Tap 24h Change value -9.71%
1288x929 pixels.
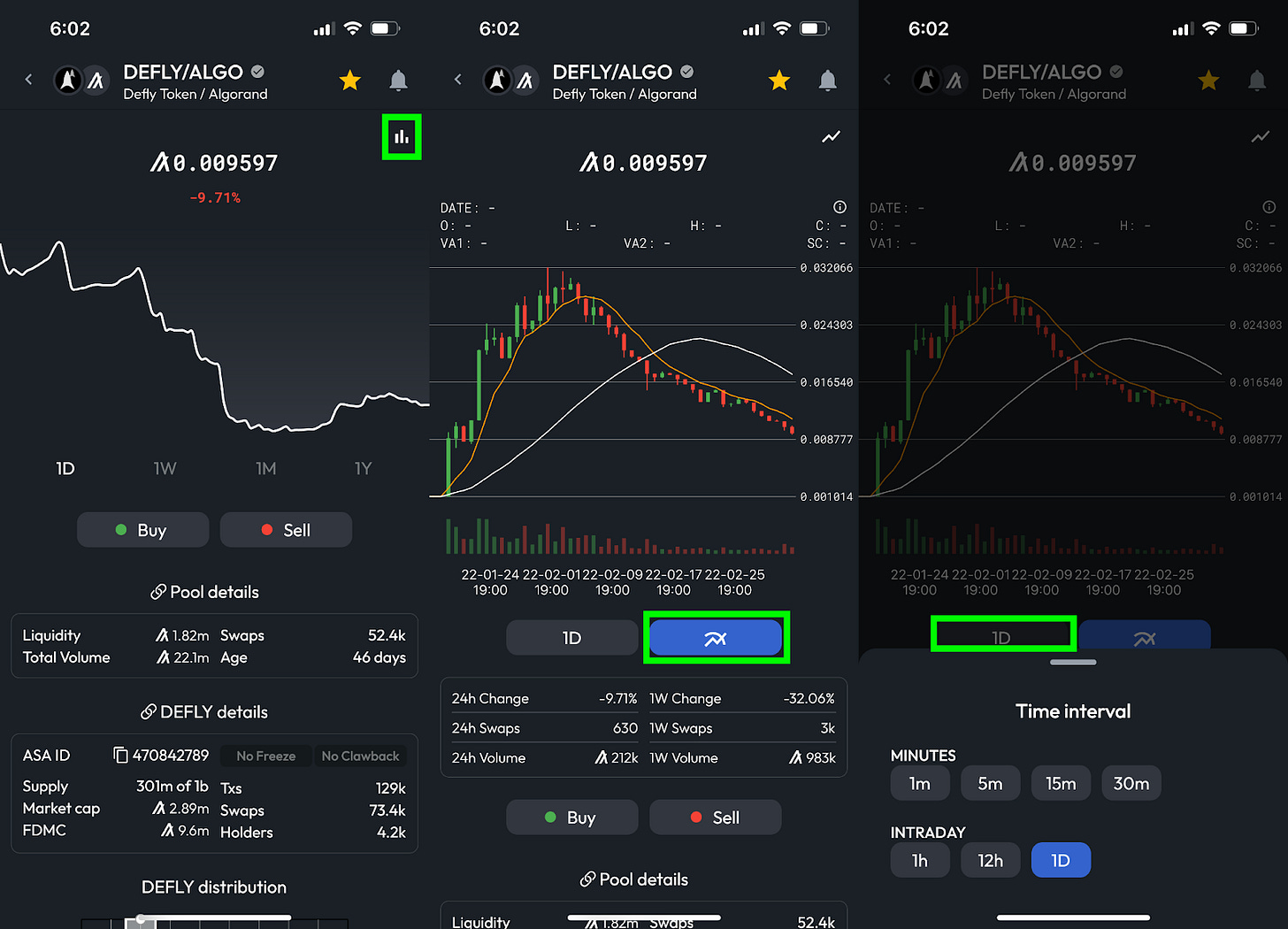[617, 698]
